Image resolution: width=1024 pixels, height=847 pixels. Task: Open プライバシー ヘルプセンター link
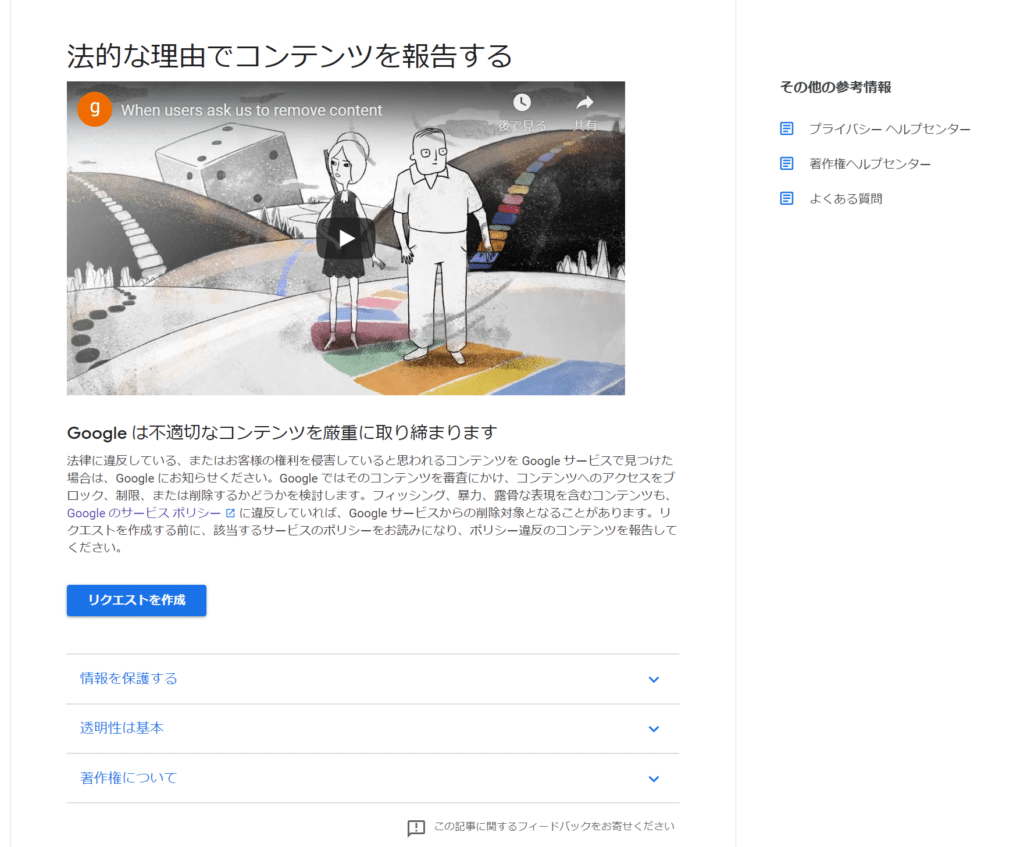coord(889,129)
